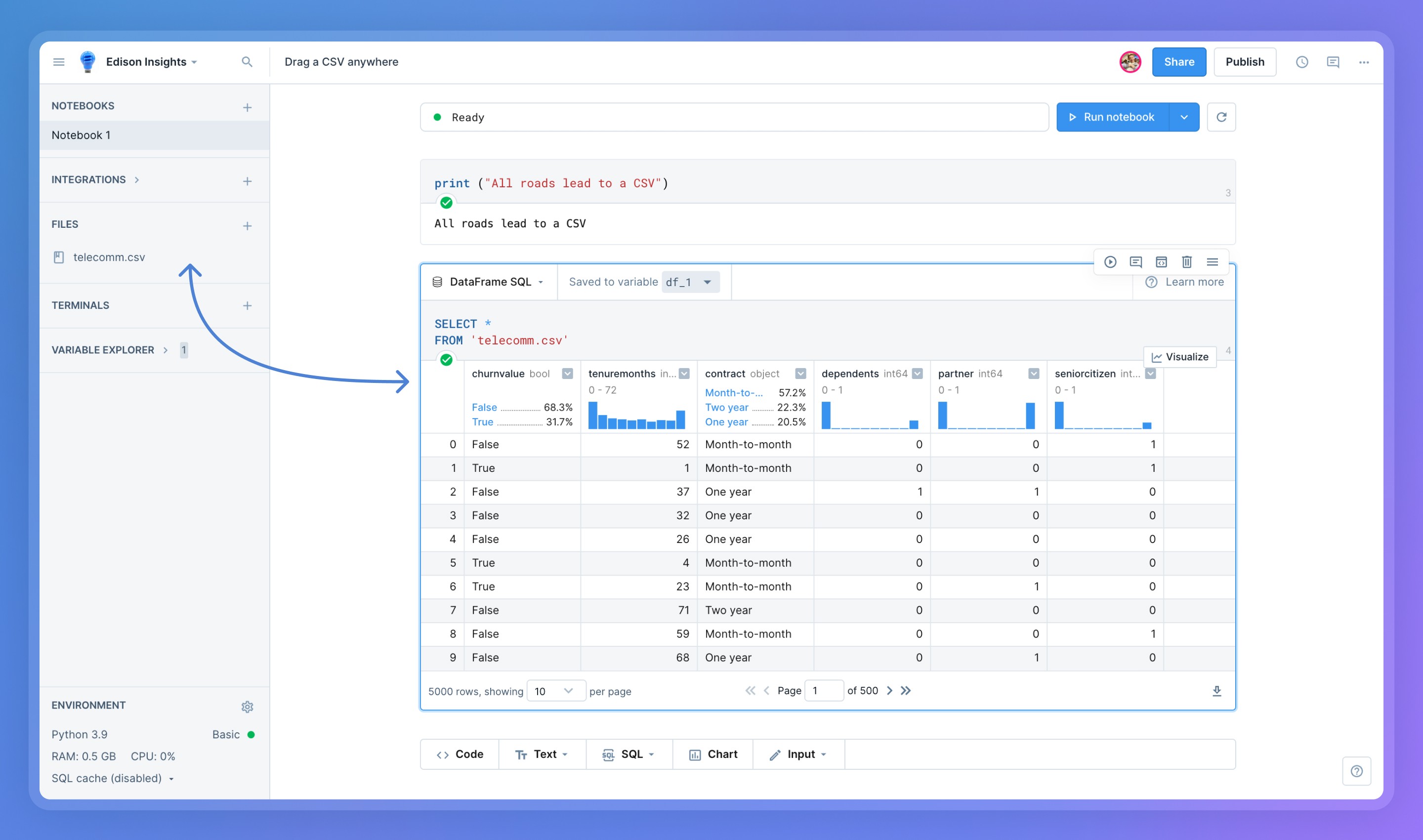The height and width of the screenshot is (840, 1423).
Task: Delete the SQL cell with trash icon
Action: click(1187, 261)
